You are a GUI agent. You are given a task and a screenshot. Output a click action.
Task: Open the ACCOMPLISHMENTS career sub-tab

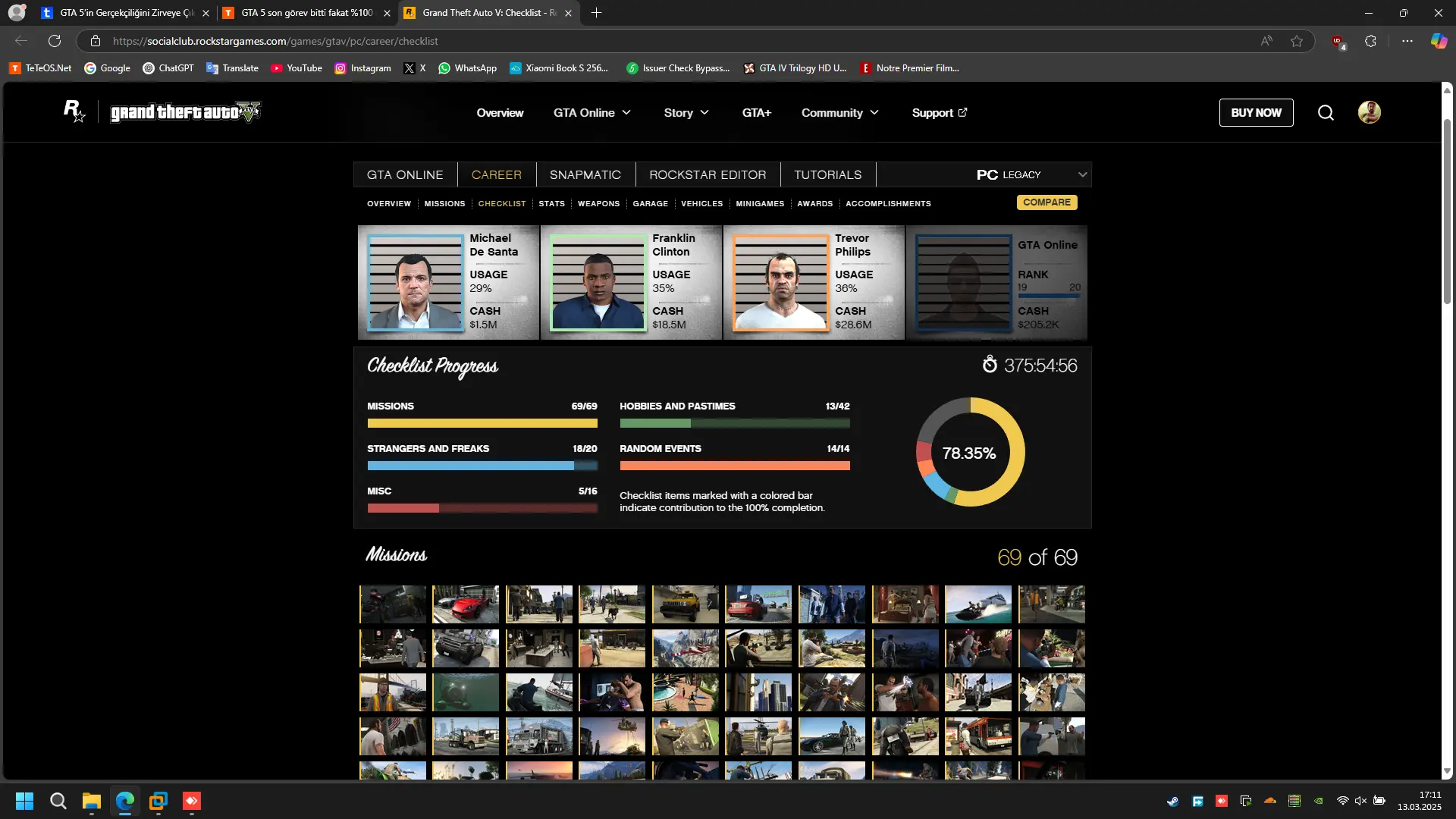click(888, 204)
